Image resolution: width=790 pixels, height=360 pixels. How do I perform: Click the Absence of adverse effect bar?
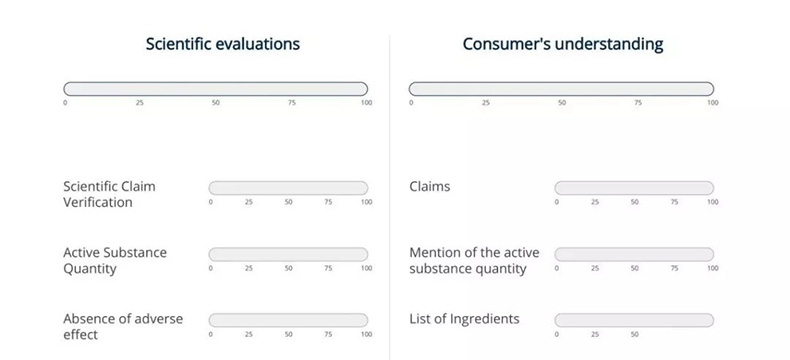pyautogui.click(x=288, y=320)
